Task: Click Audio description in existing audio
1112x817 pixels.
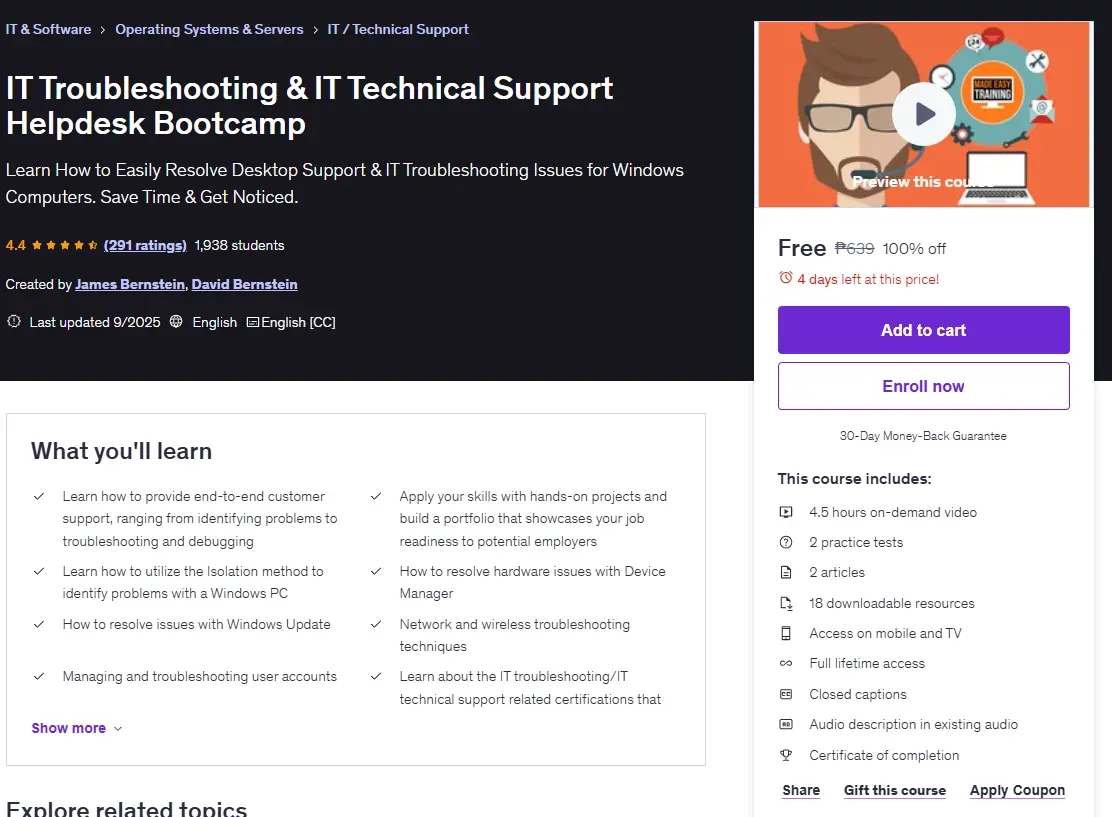Action: (x=913, y=724)
